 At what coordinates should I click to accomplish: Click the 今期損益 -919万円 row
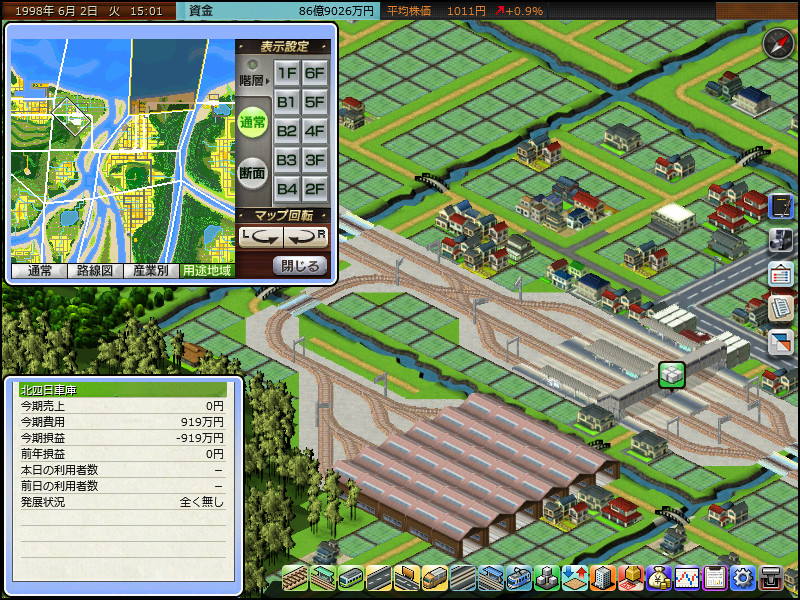click(x=122, y=438)
